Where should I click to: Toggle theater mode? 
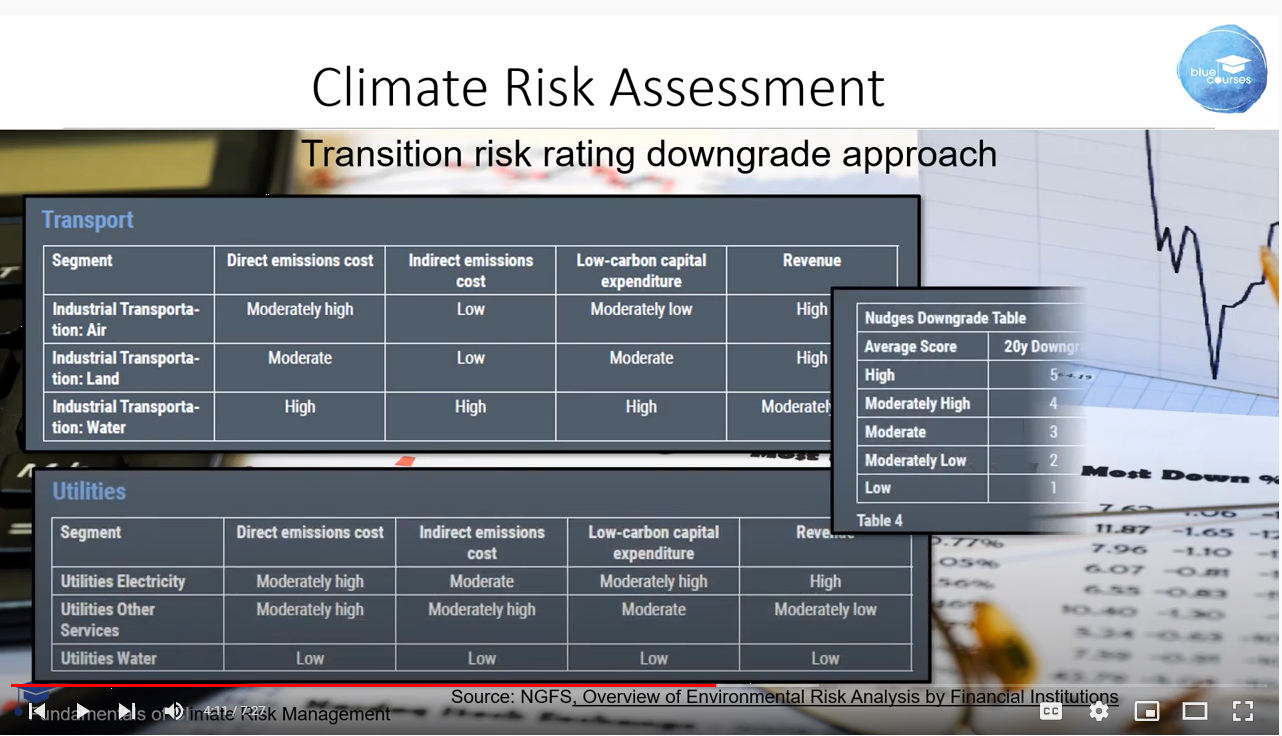[1195, 711]
